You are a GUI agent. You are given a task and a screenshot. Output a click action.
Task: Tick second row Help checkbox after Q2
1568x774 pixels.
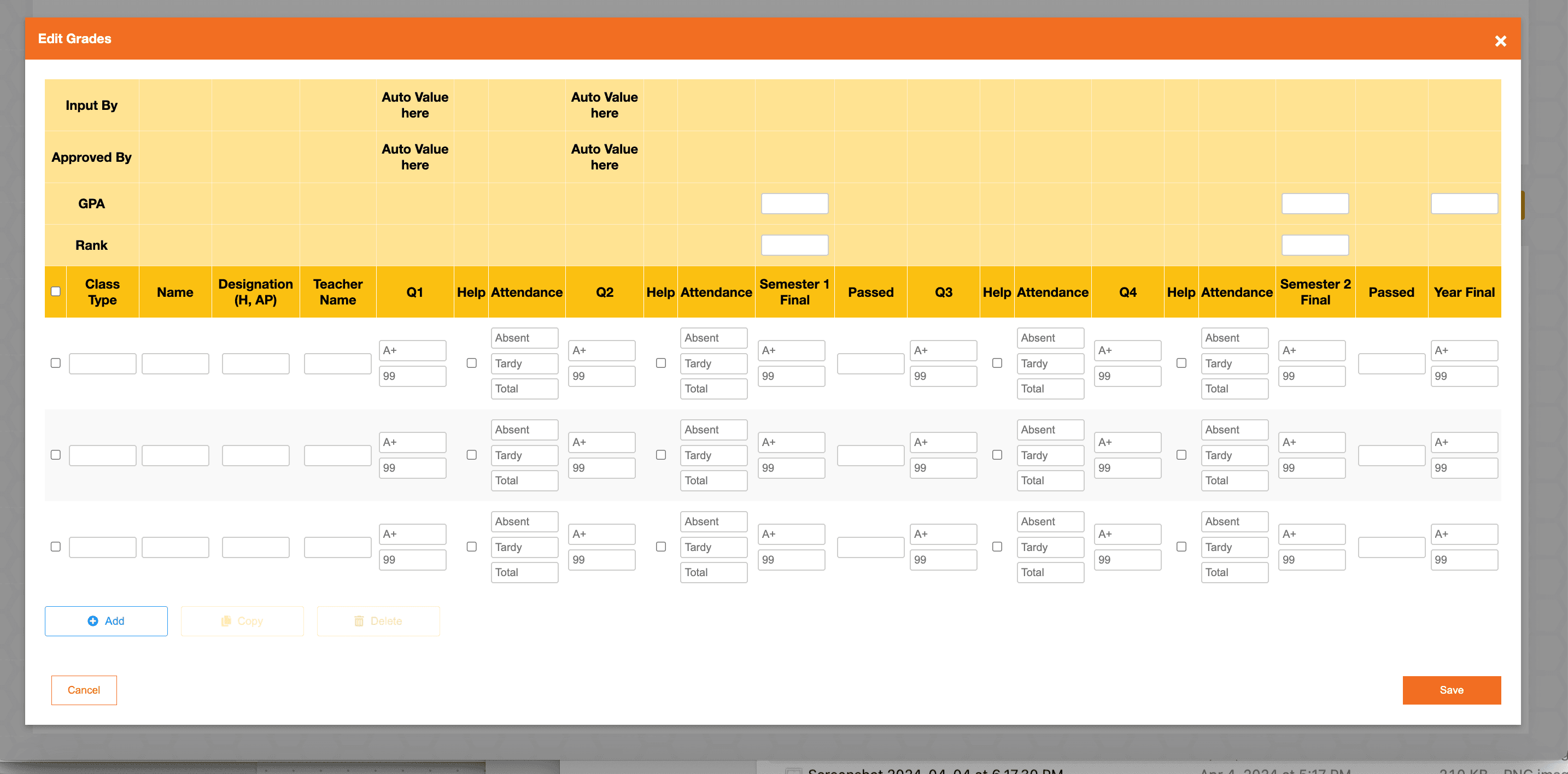point(660,455)
